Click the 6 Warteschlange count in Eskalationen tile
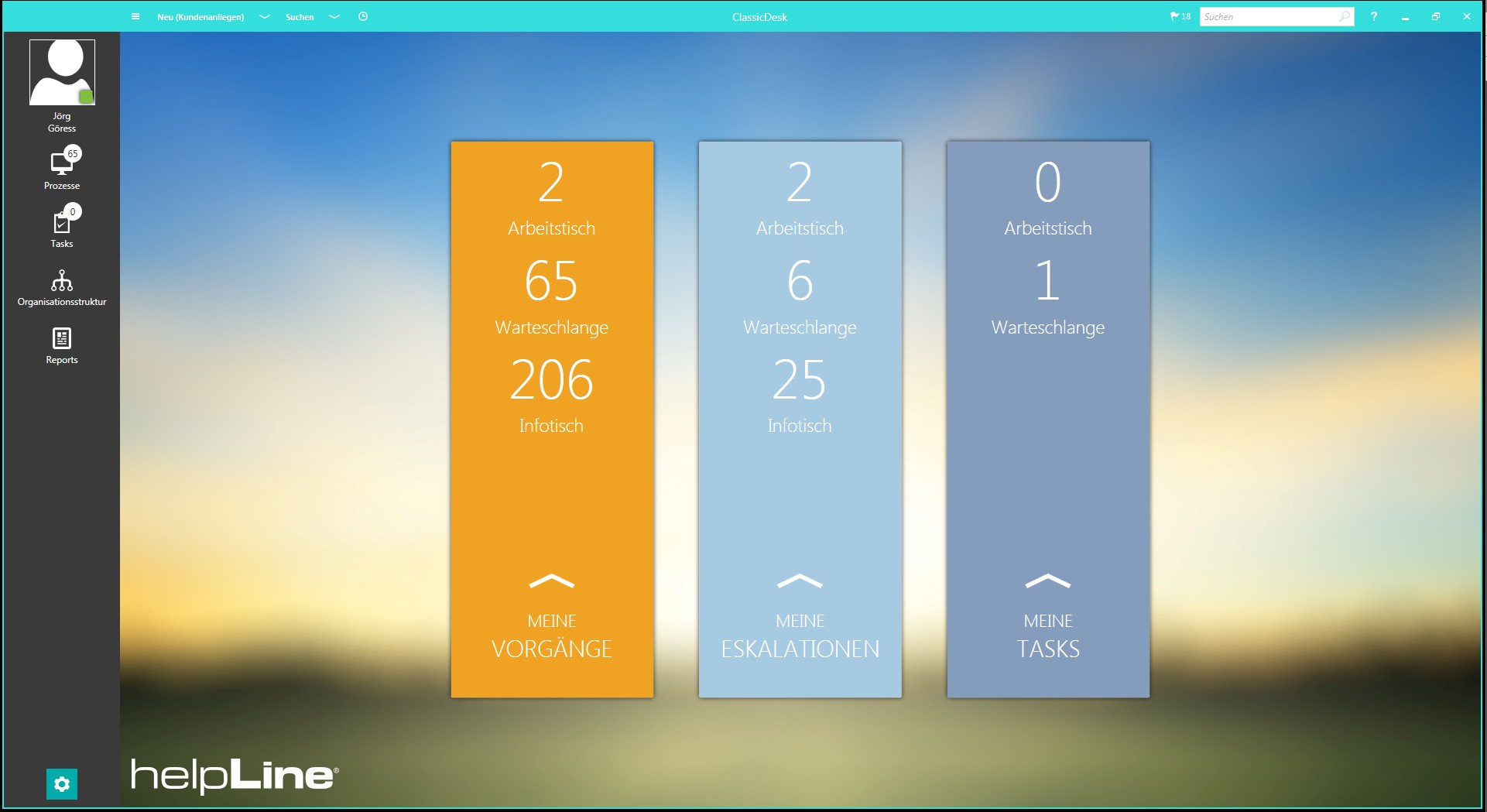Viewport: 1487px width, 812px height. pos(800,296)
